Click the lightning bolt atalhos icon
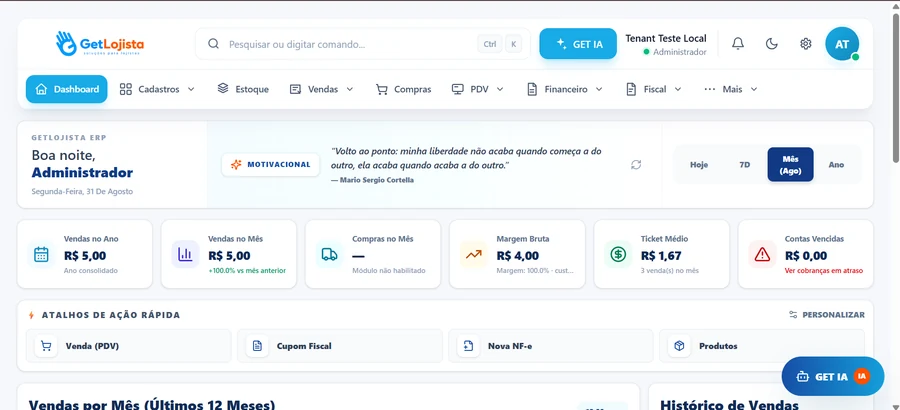The height and width of the screenshot is (410, 900). (32, 315)
